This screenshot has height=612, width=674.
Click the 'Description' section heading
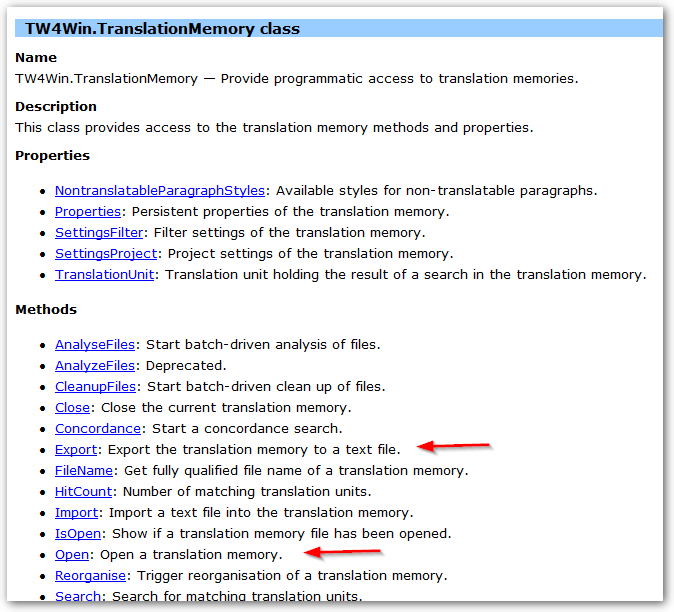(x=56, y=107)
